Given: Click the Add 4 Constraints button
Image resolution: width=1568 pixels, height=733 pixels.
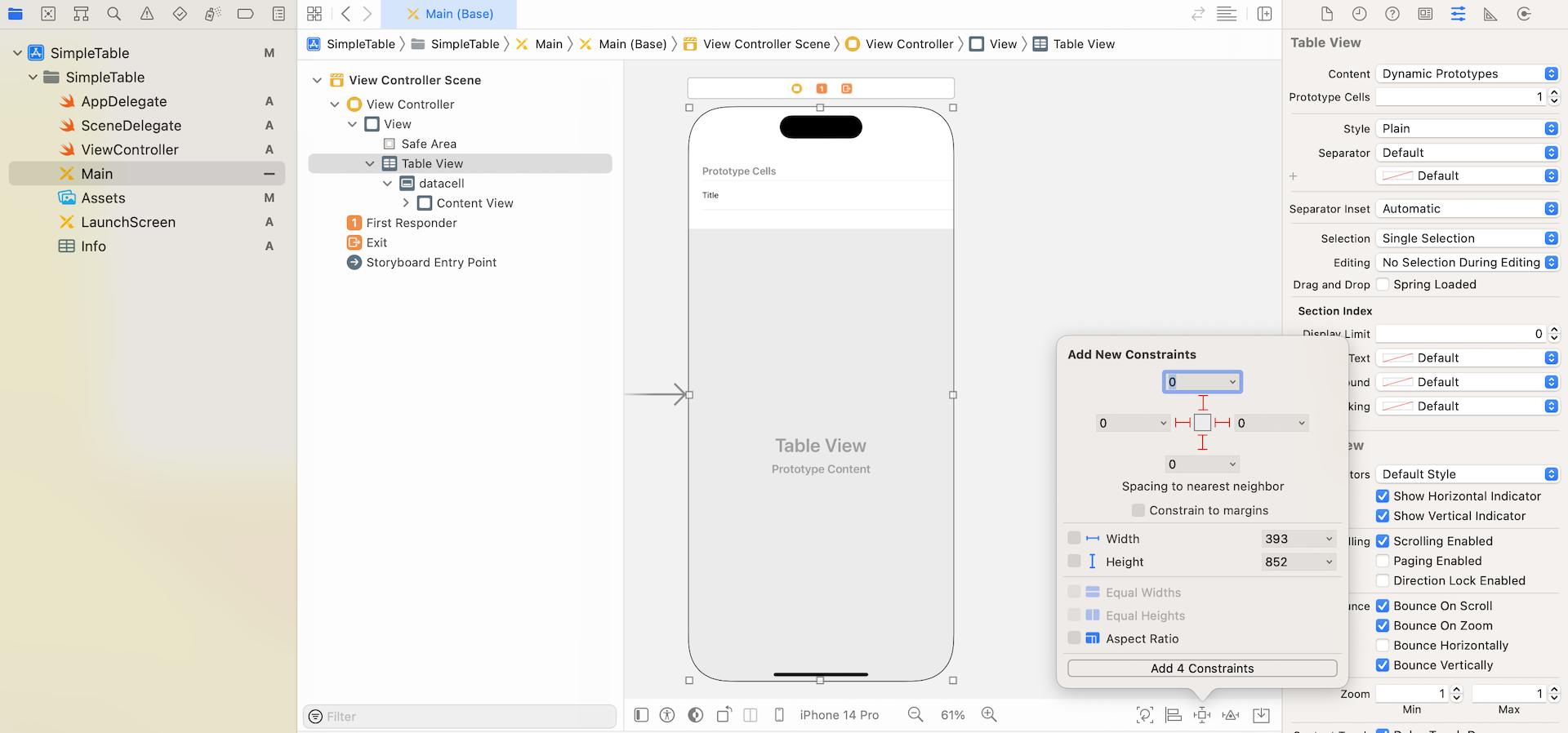Looking at the screenshot, I should point(1202,668).
